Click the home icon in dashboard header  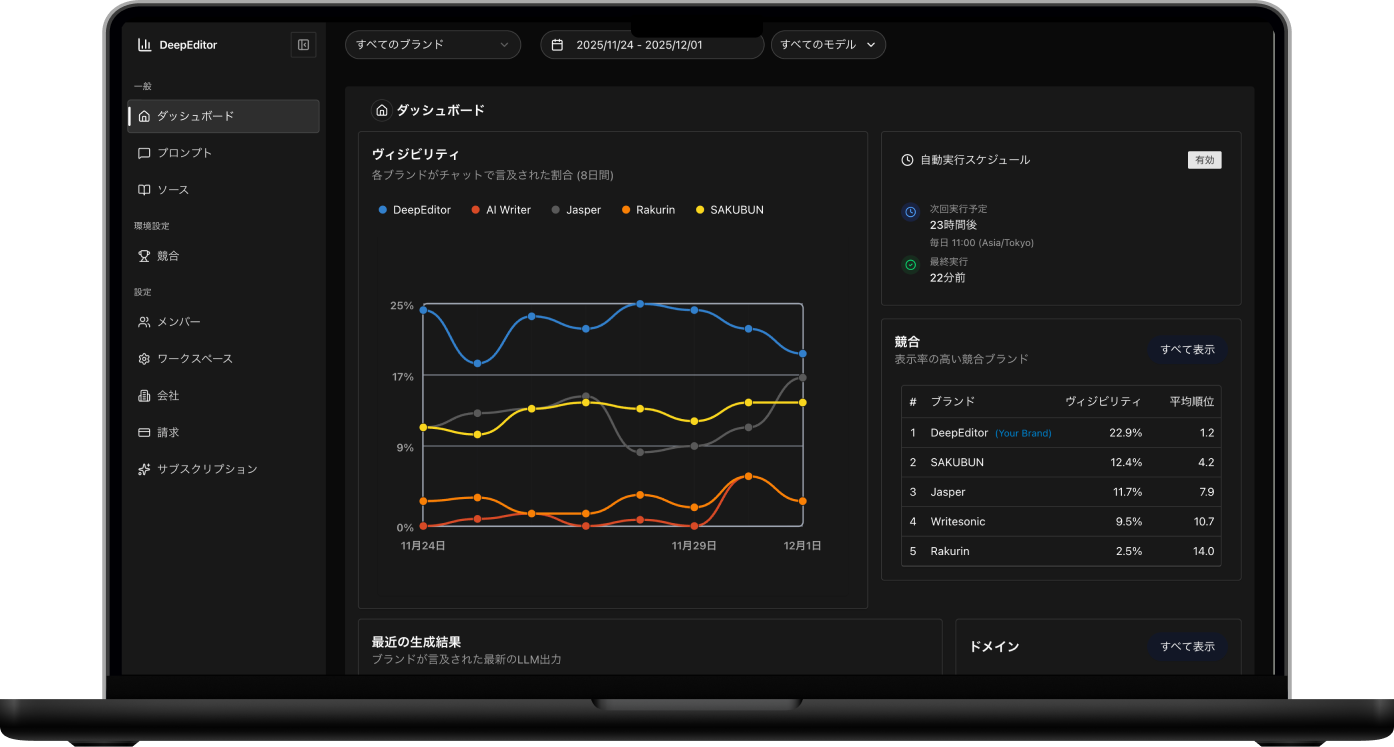coord(381,111)
